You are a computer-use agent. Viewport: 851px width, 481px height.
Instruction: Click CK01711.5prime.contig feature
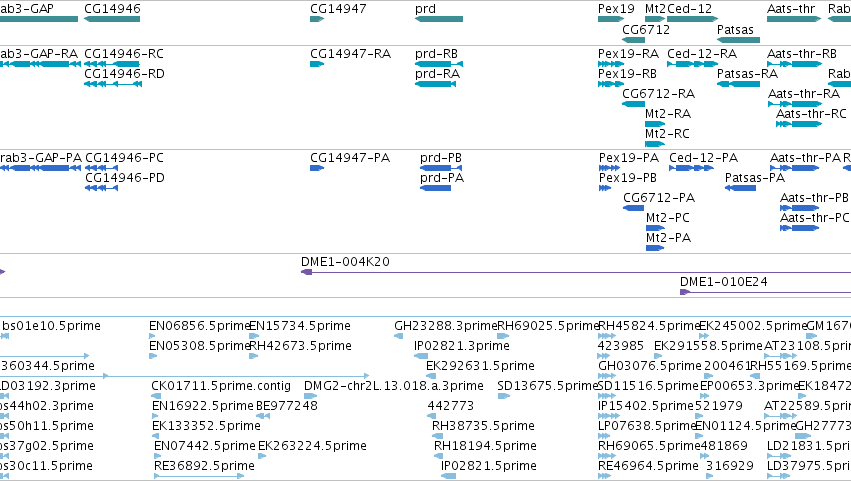coord(155,397)
